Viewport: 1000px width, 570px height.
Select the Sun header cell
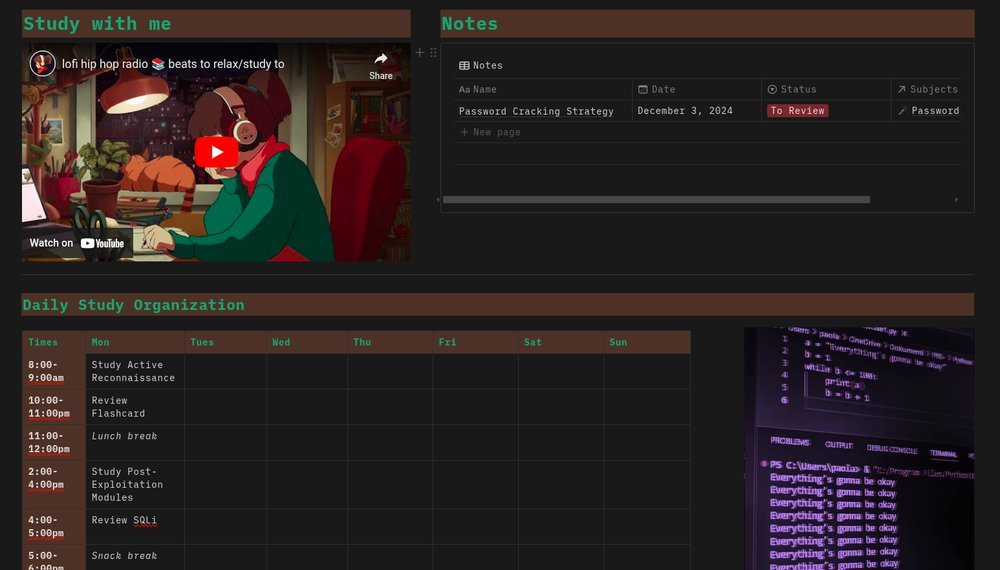pyautogui.click(x=647, y=342)
